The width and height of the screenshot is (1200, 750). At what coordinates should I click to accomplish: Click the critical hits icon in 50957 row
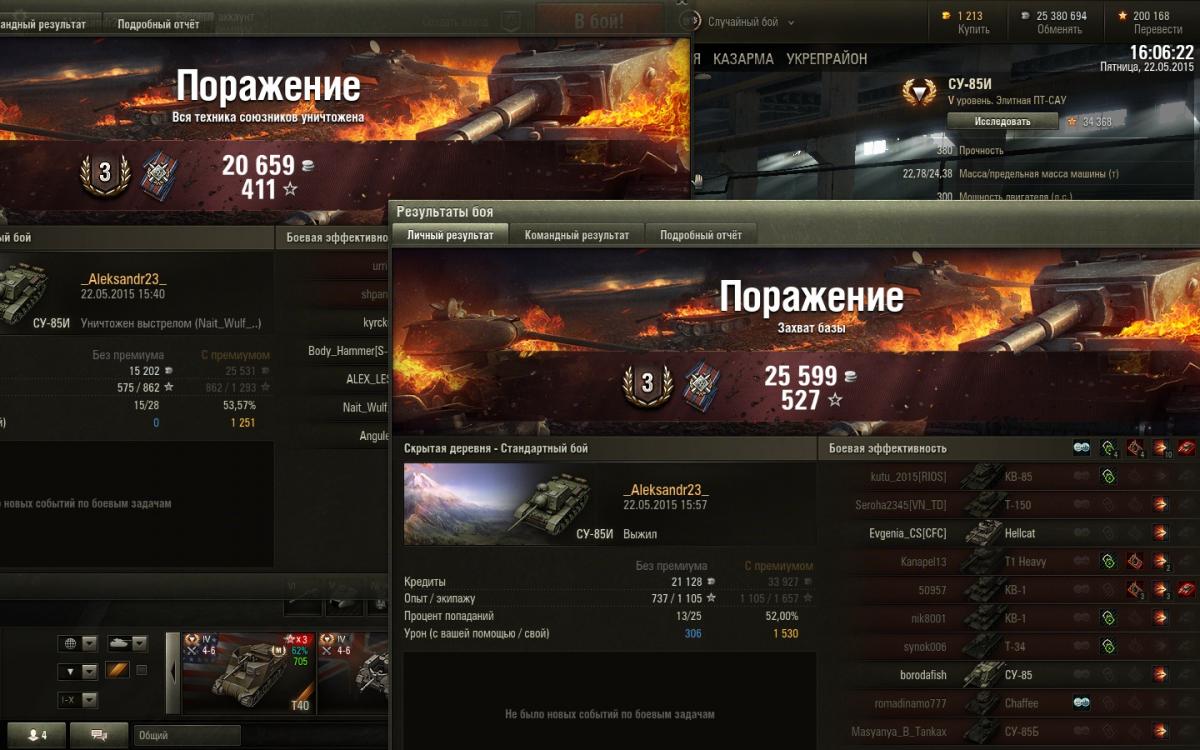click(1135, 590)
